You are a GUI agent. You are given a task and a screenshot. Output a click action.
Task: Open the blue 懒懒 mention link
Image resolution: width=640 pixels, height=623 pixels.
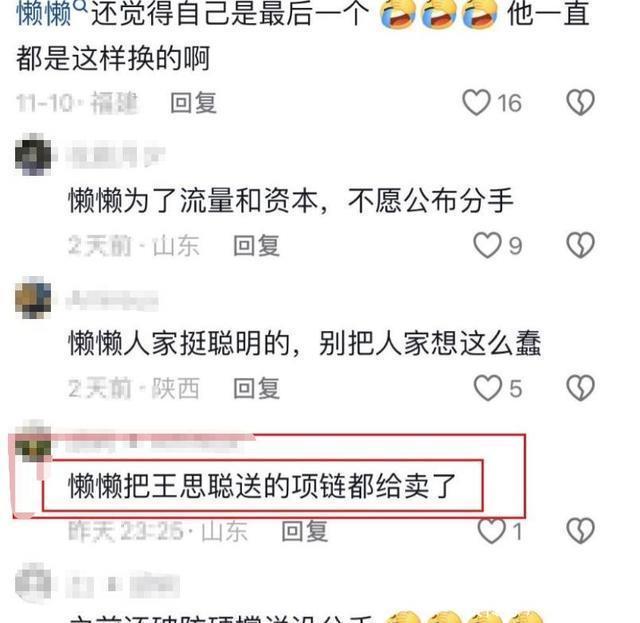click(x=44, y=13)
